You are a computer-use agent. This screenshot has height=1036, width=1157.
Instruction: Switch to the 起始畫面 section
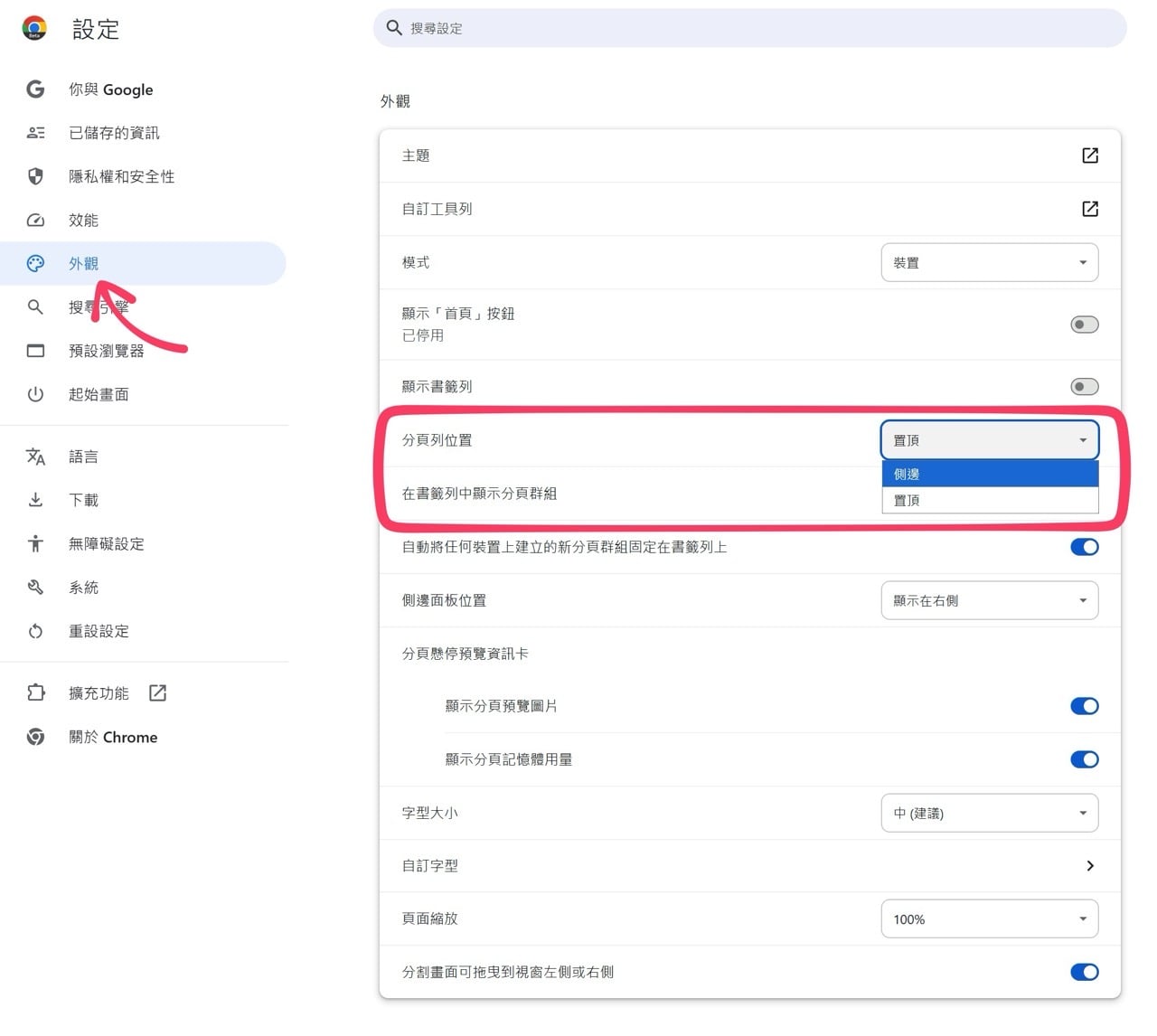99,394
